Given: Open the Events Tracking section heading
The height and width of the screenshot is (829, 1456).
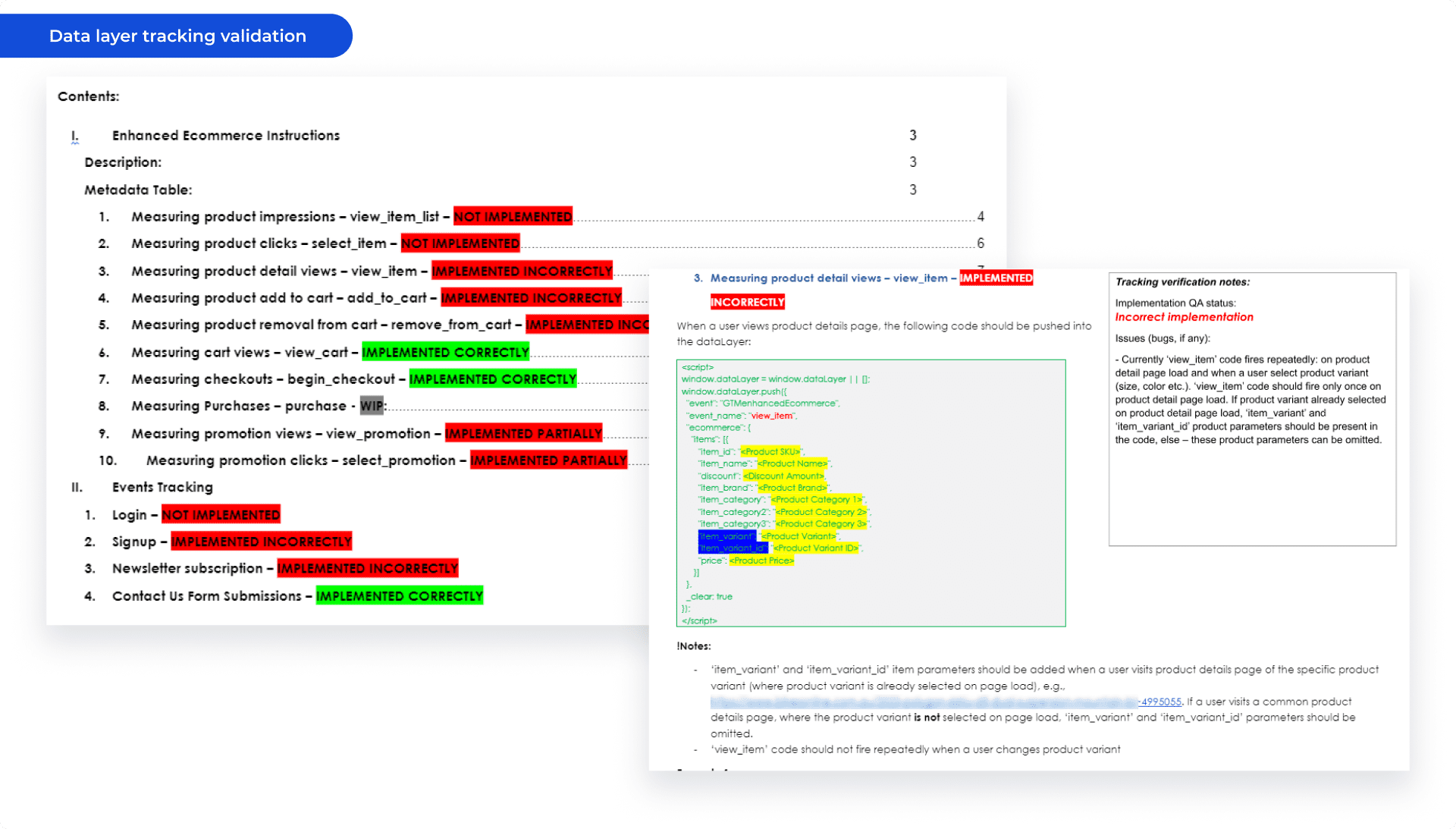Looking at the screenshot, I should pyautogui.click(x=162, y=488).
